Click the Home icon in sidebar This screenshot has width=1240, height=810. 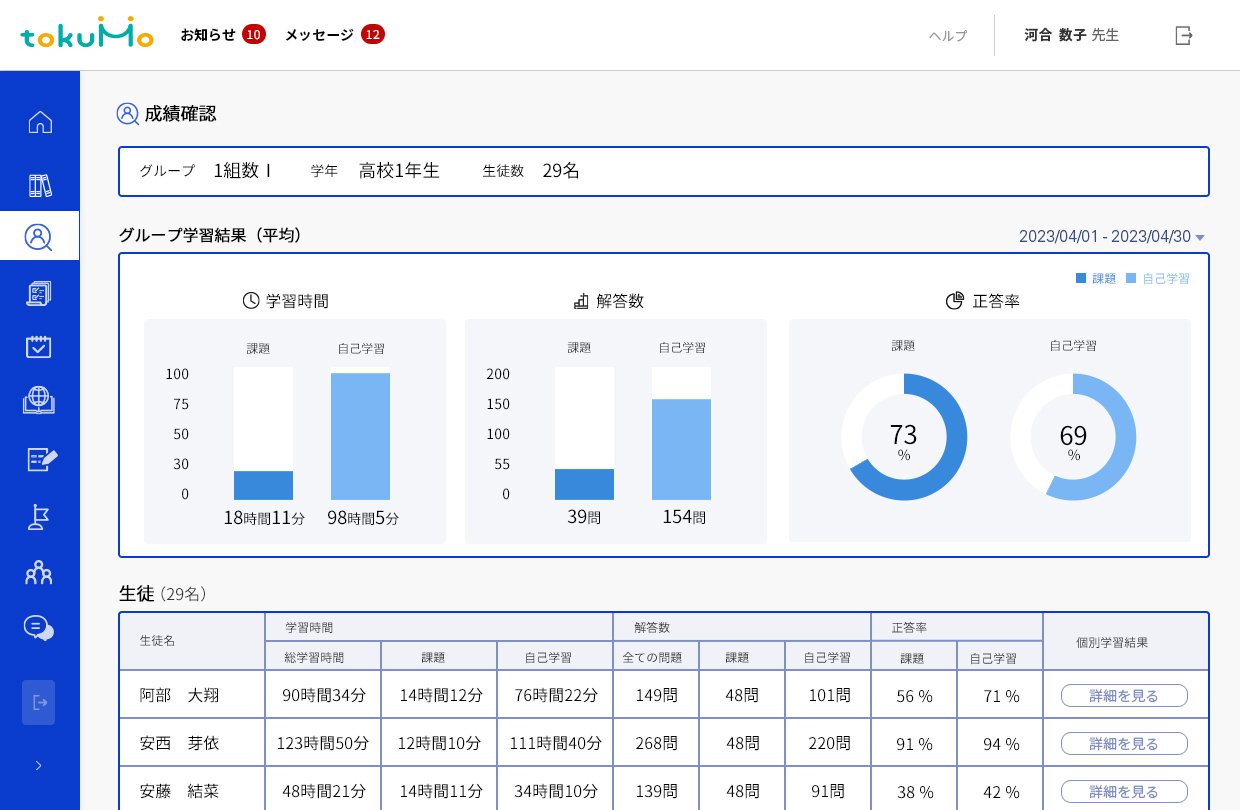coord(40,122)
